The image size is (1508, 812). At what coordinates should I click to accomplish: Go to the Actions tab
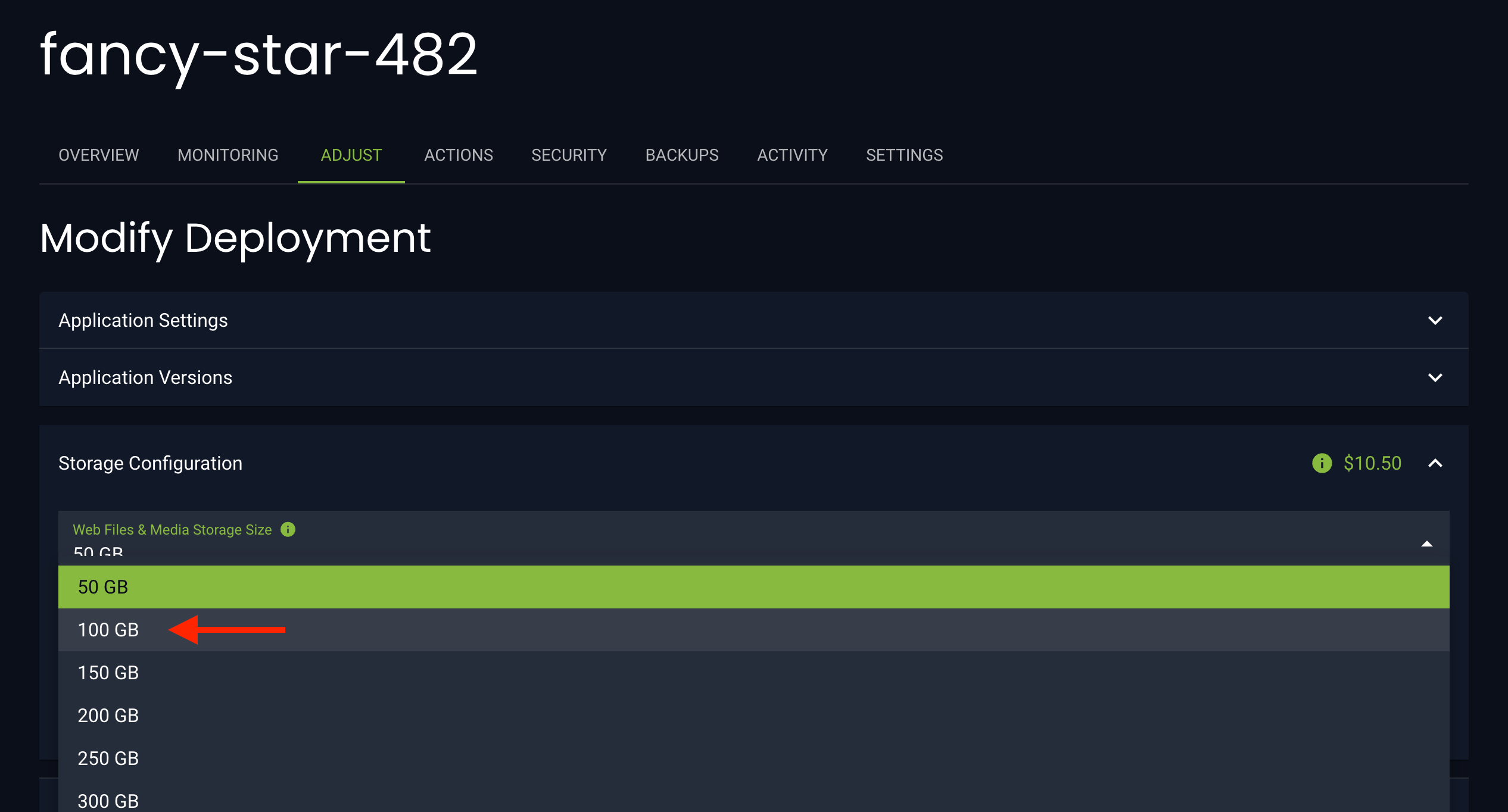[458, 155]
